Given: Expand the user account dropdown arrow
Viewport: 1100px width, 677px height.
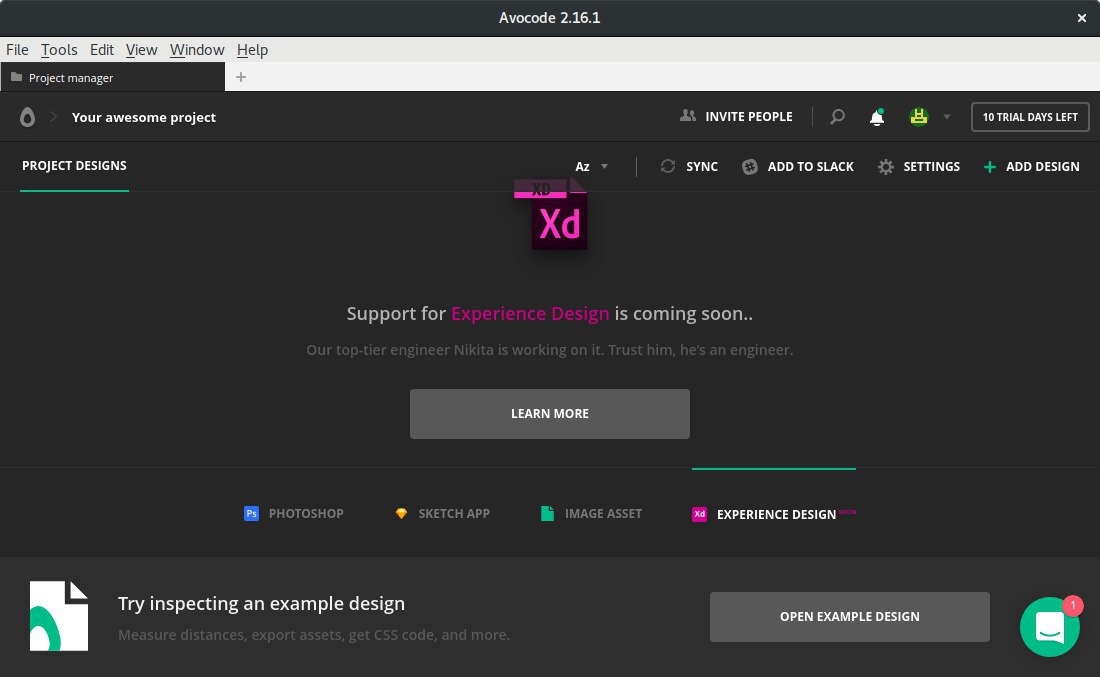Looking at the screenshot, I should 946,117.
